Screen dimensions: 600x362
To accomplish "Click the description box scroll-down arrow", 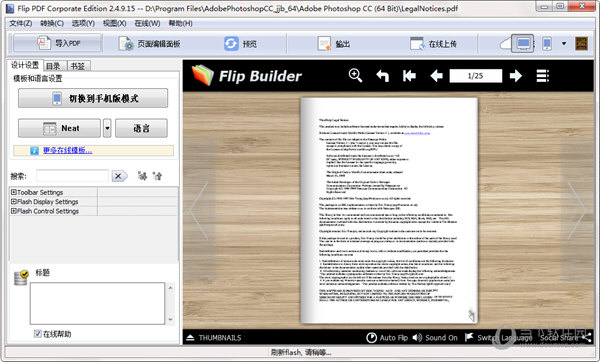I will 171,319.
